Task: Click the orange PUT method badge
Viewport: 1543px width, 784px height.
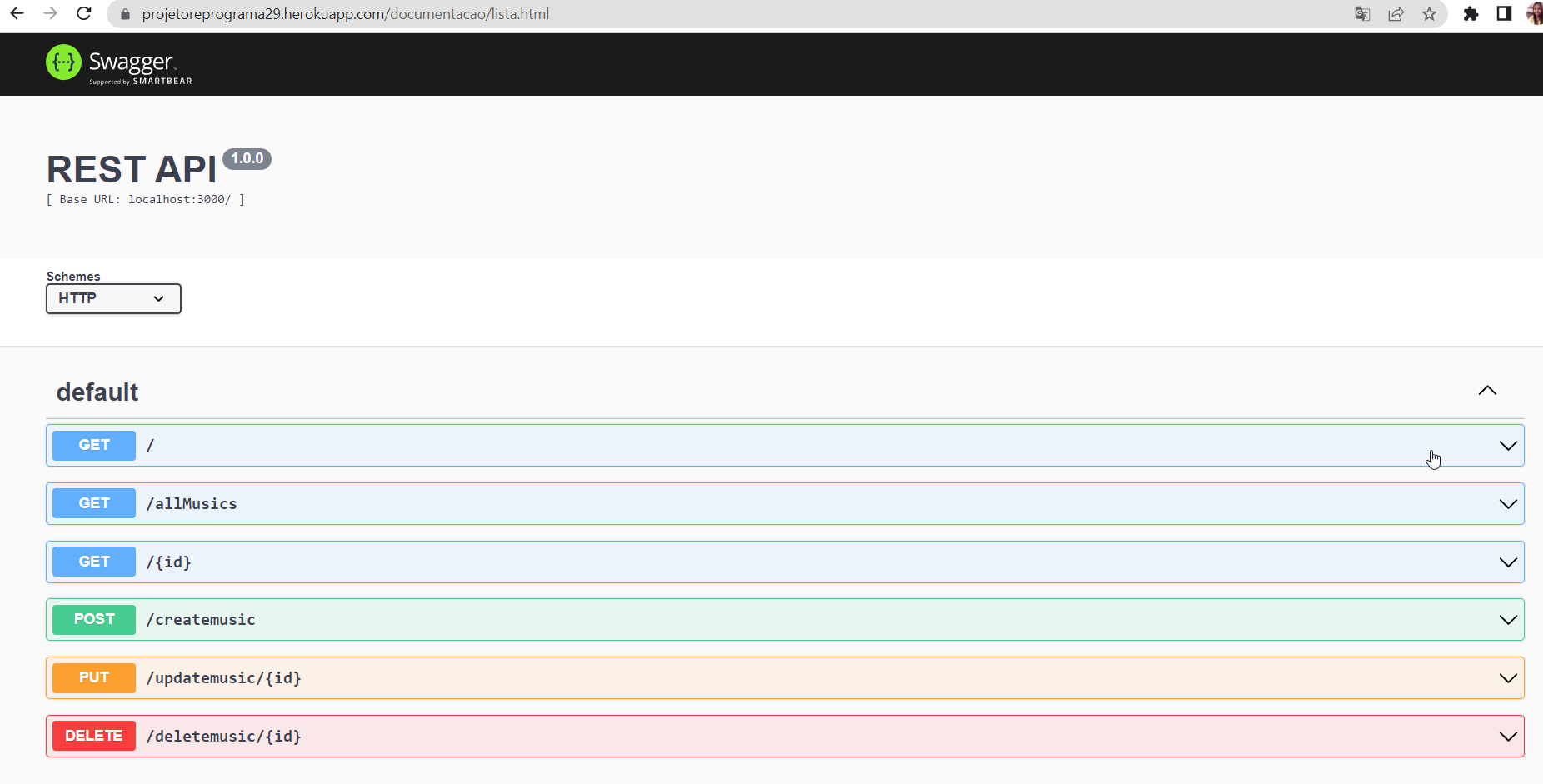Action: (x=93, y=677)
